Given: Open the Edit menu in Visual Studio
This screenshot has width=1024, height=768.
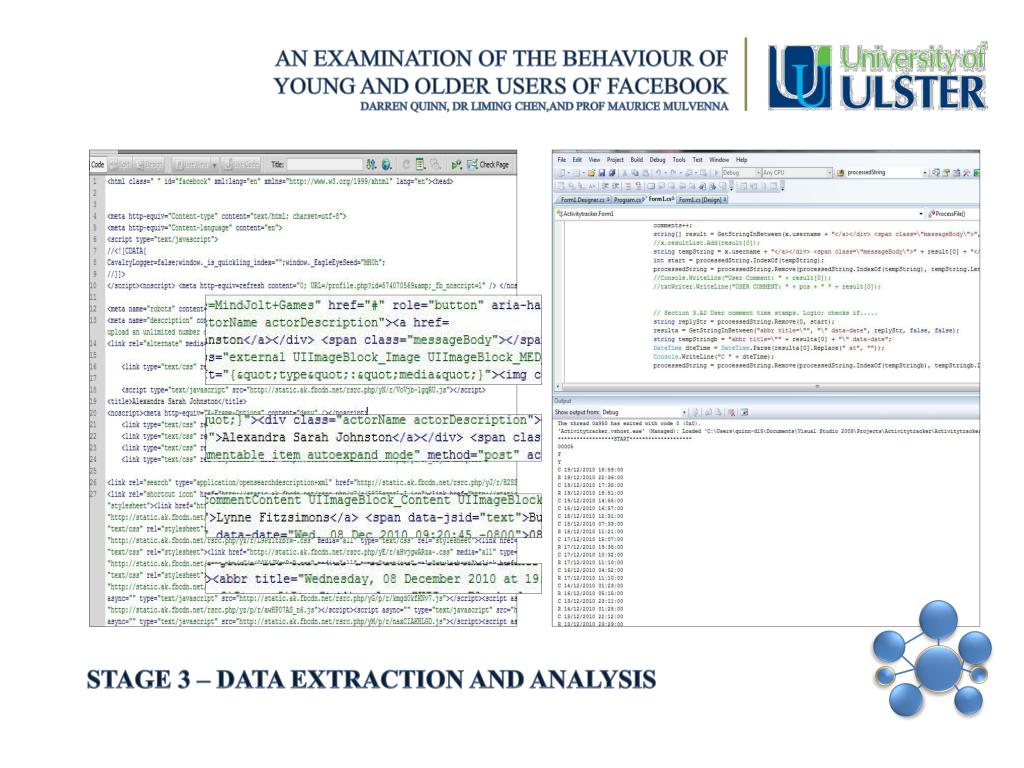Looking at the screenshot, I should (x=577, y=159).
